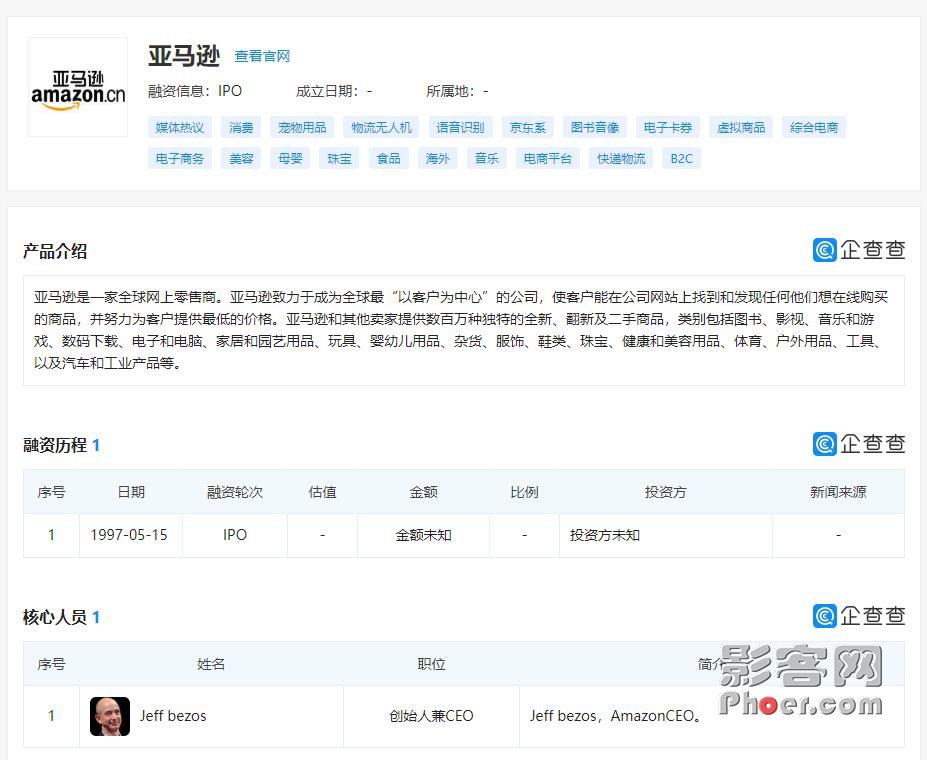Select the 物流无人机 tag
Screen dimensions: 927x760
(381, 127)
